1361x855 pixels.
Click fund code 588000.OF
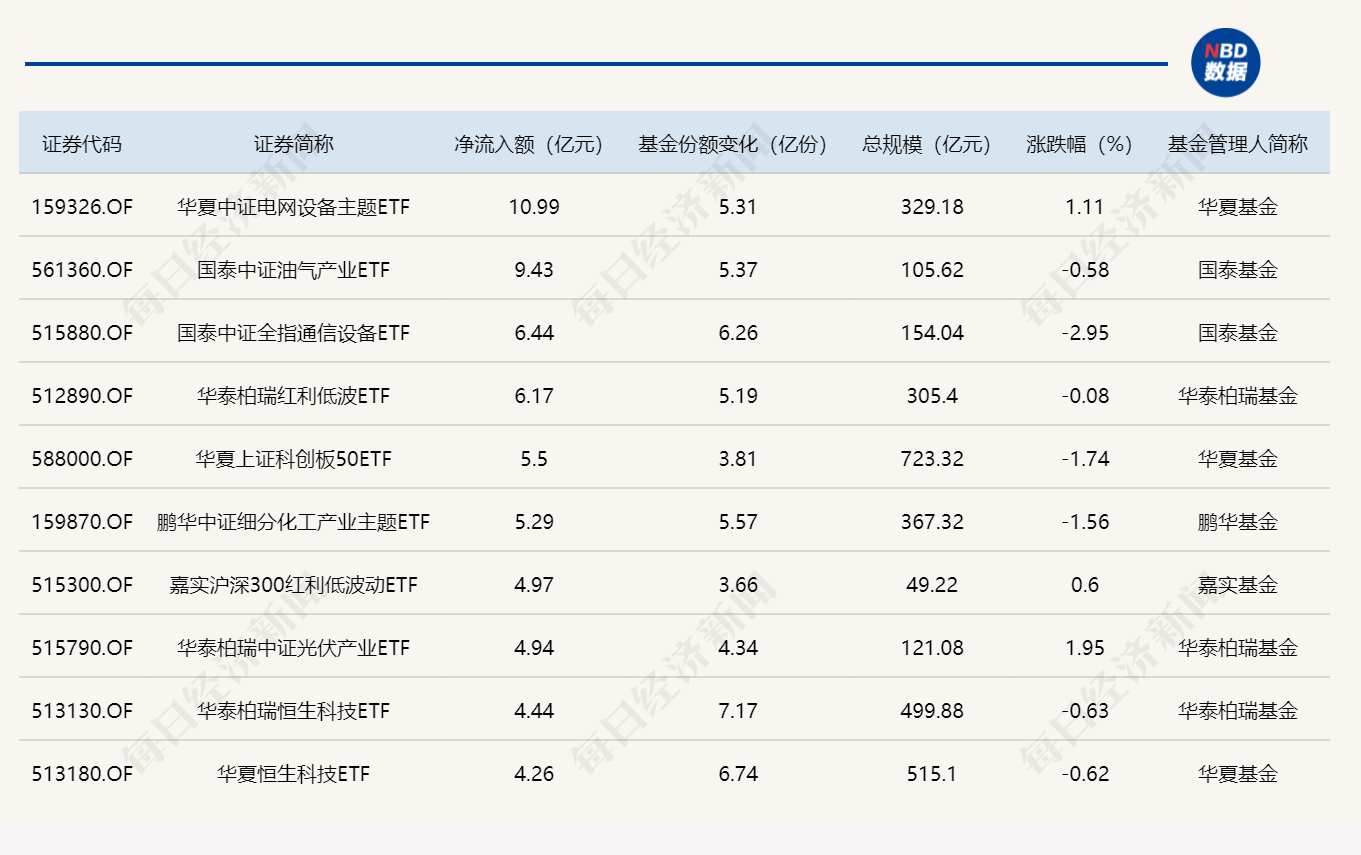[x=82, y=459]
